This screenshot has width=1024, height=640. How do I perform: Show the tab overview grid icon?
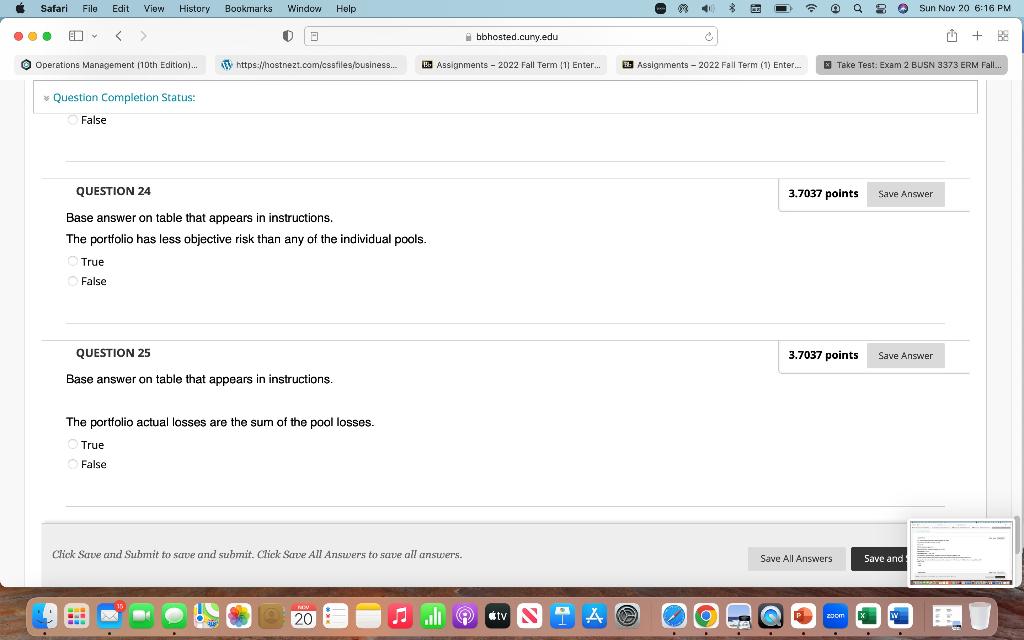(x=1003, y=36)
